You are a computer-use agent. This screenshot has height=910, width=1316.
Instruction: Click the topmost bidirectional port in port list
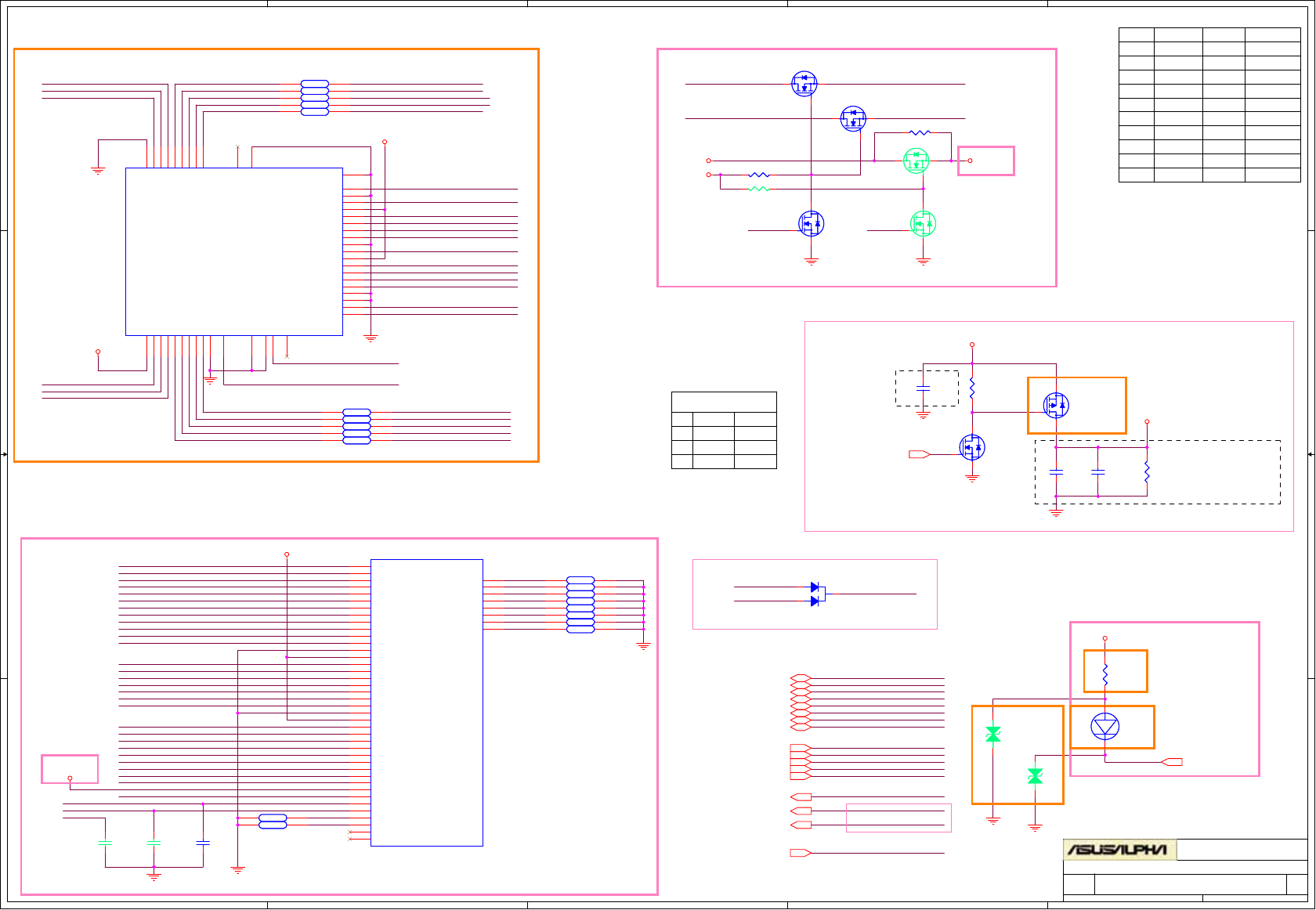(x=801, y=678)
